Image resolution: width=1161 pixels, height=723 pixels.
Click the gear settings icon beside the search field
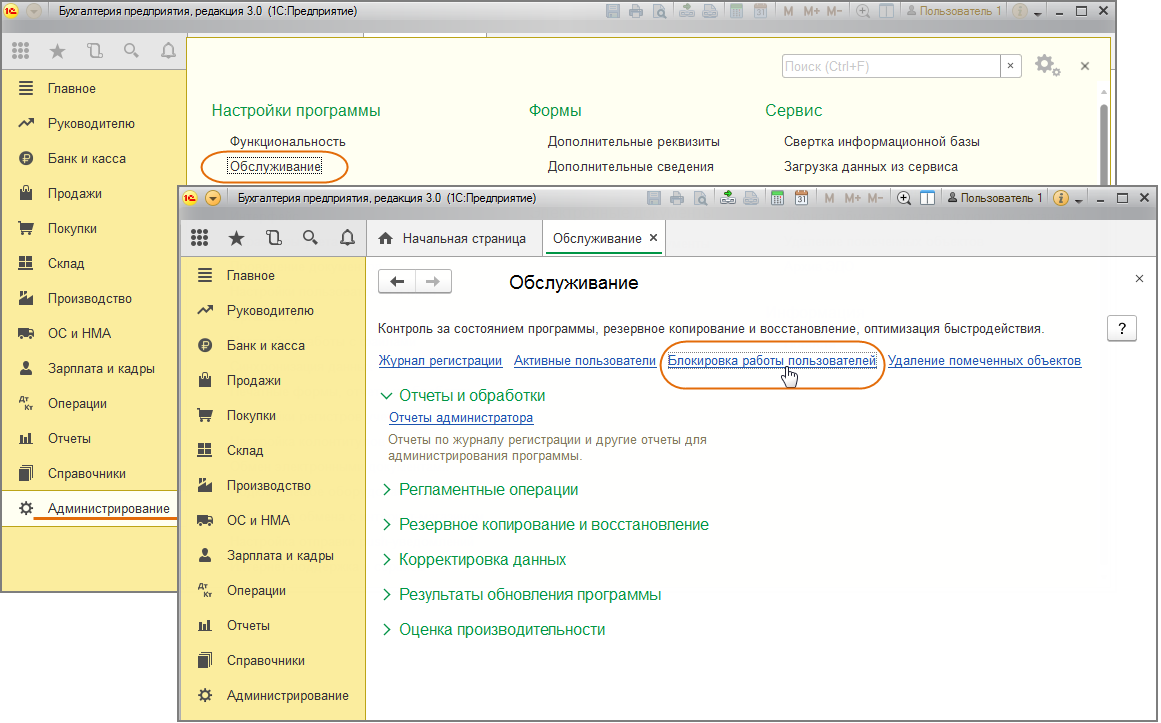tap(1046, 66)
